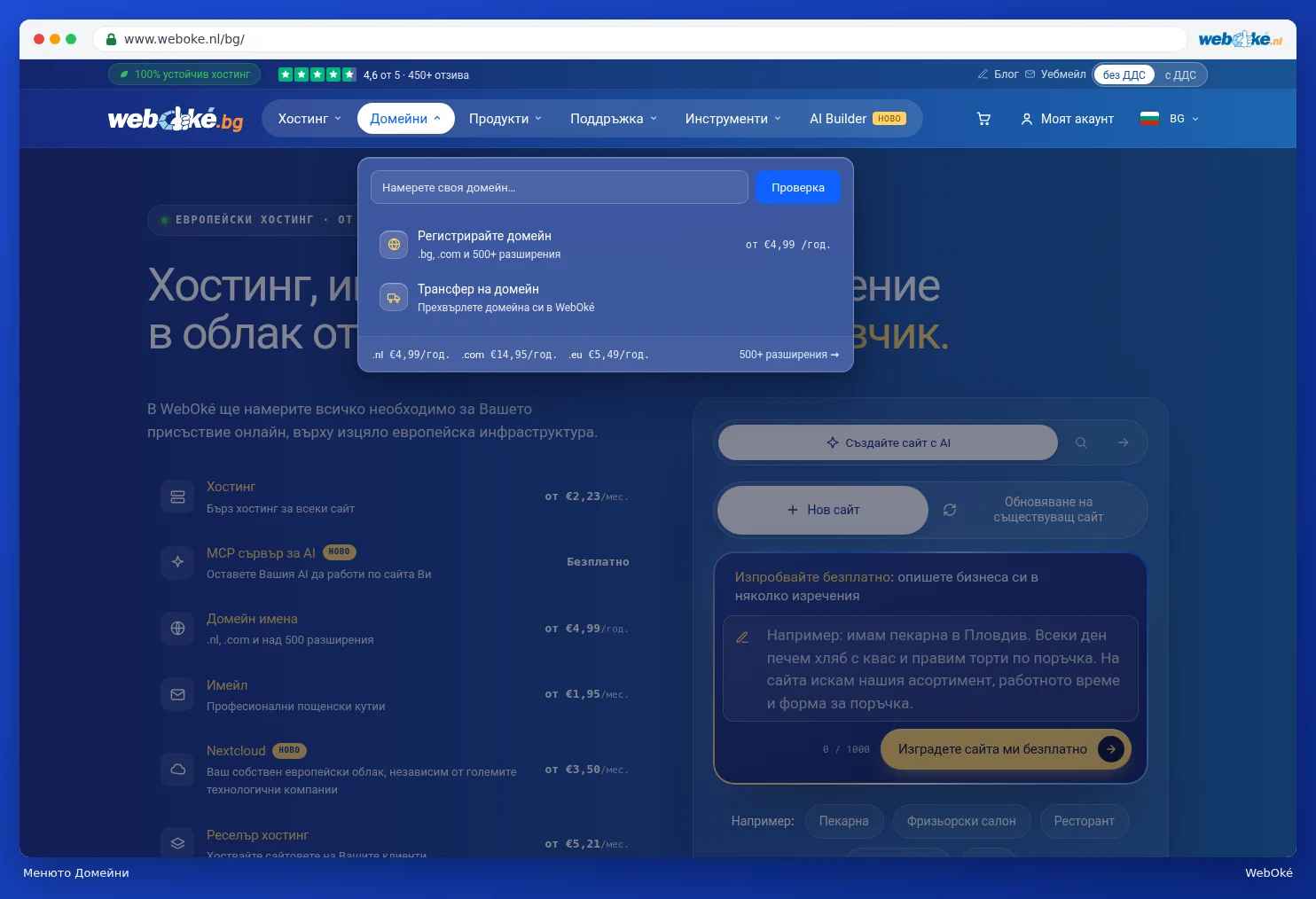
Task: Click the truck icon beside Трансфер на домейн
Action: (x=394, y=298)
